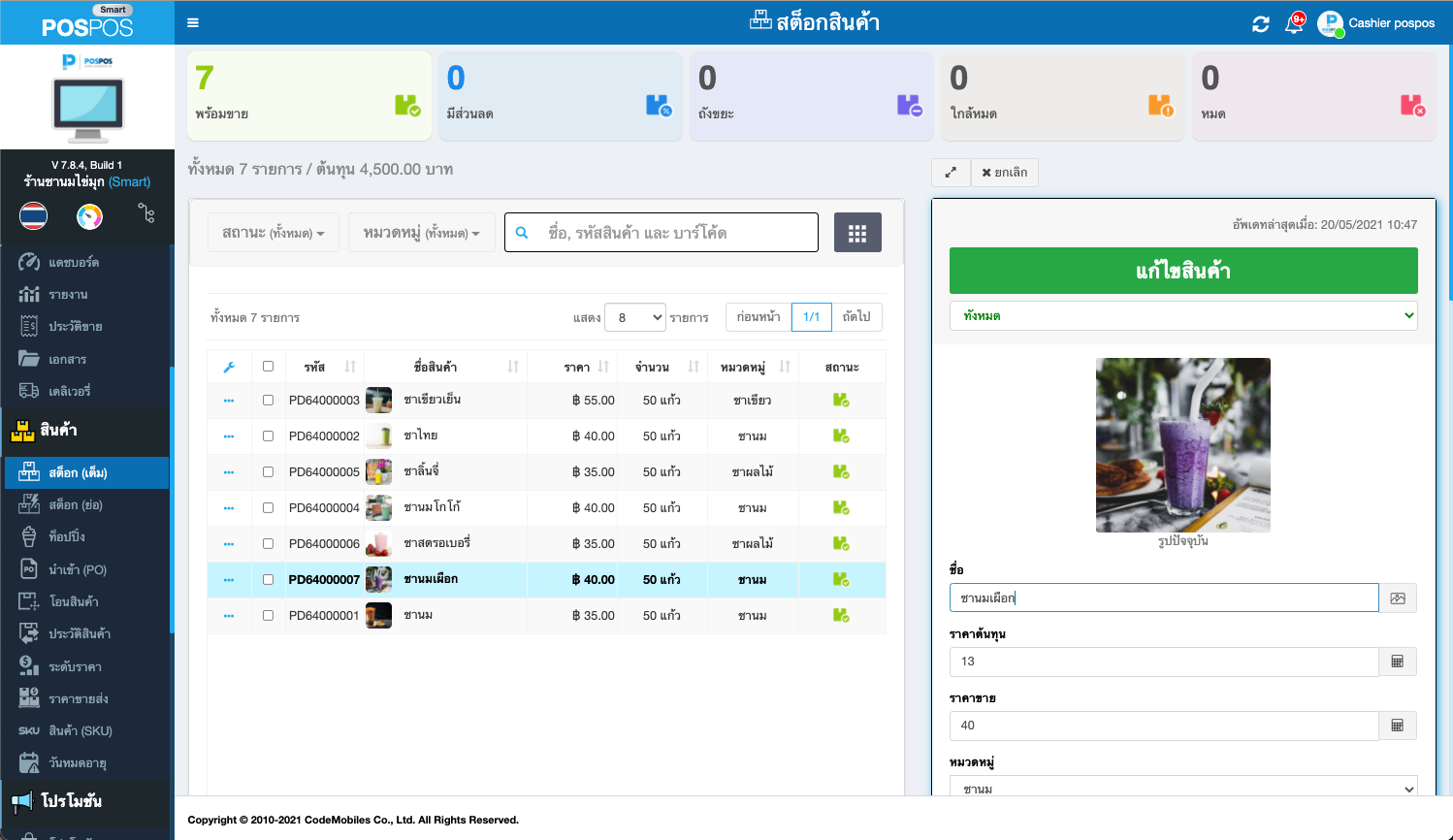Go to ประวัติขาย in the sidebar
Screen dimensions: 1453x840
[75, 327]
